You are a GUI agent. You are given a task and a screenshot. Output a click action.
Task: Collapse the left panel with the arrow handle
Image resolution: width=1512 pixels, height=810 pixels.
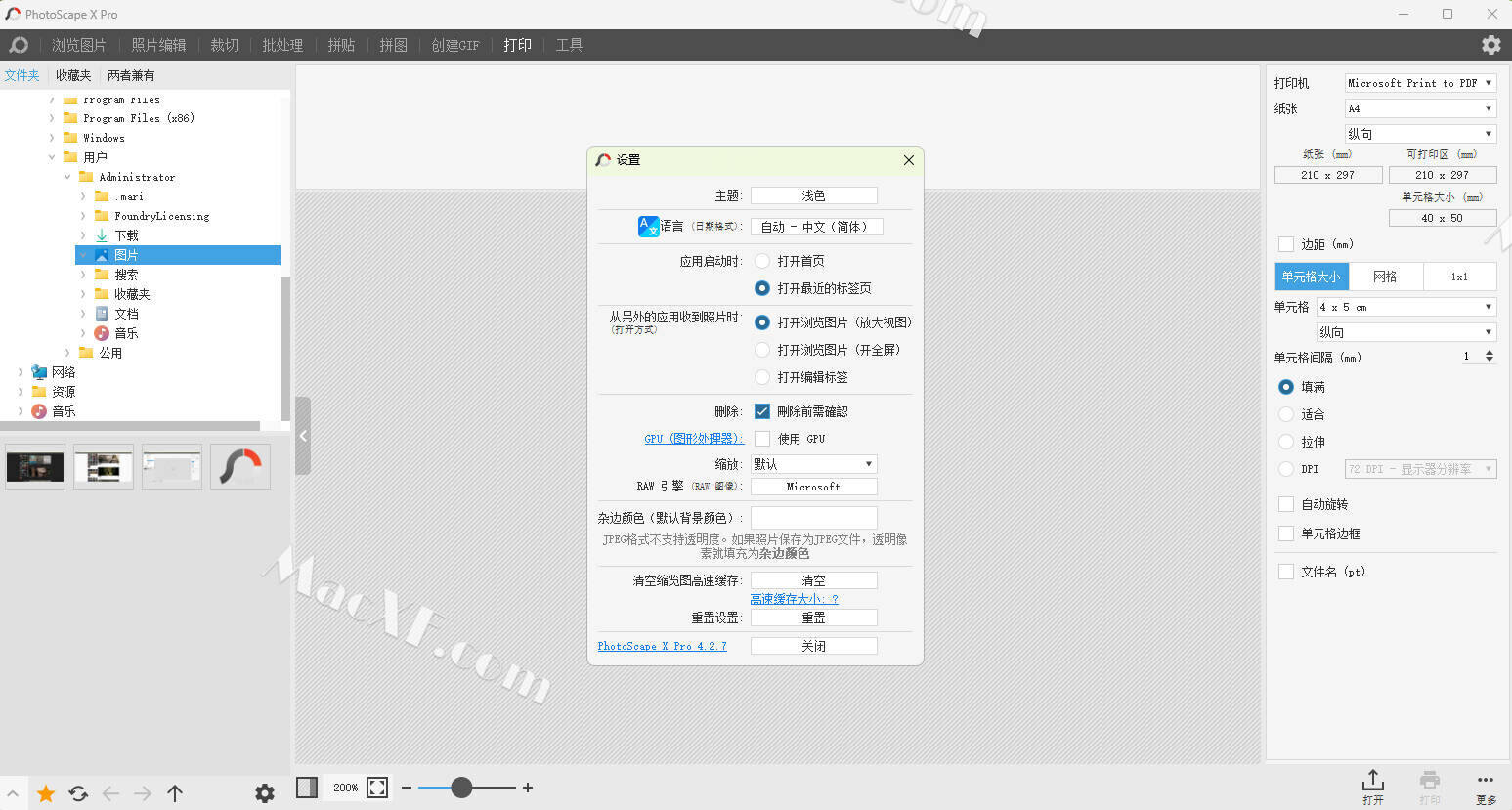tap(303, 436)
